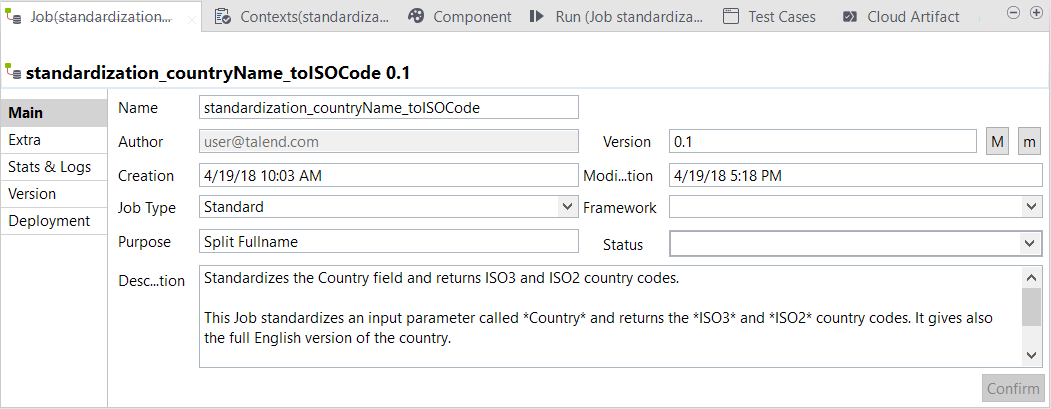Viewport: 1051px width, 409px height.
Task: Click the Contexts tab clipboard icon
Action: pos(223,16)
